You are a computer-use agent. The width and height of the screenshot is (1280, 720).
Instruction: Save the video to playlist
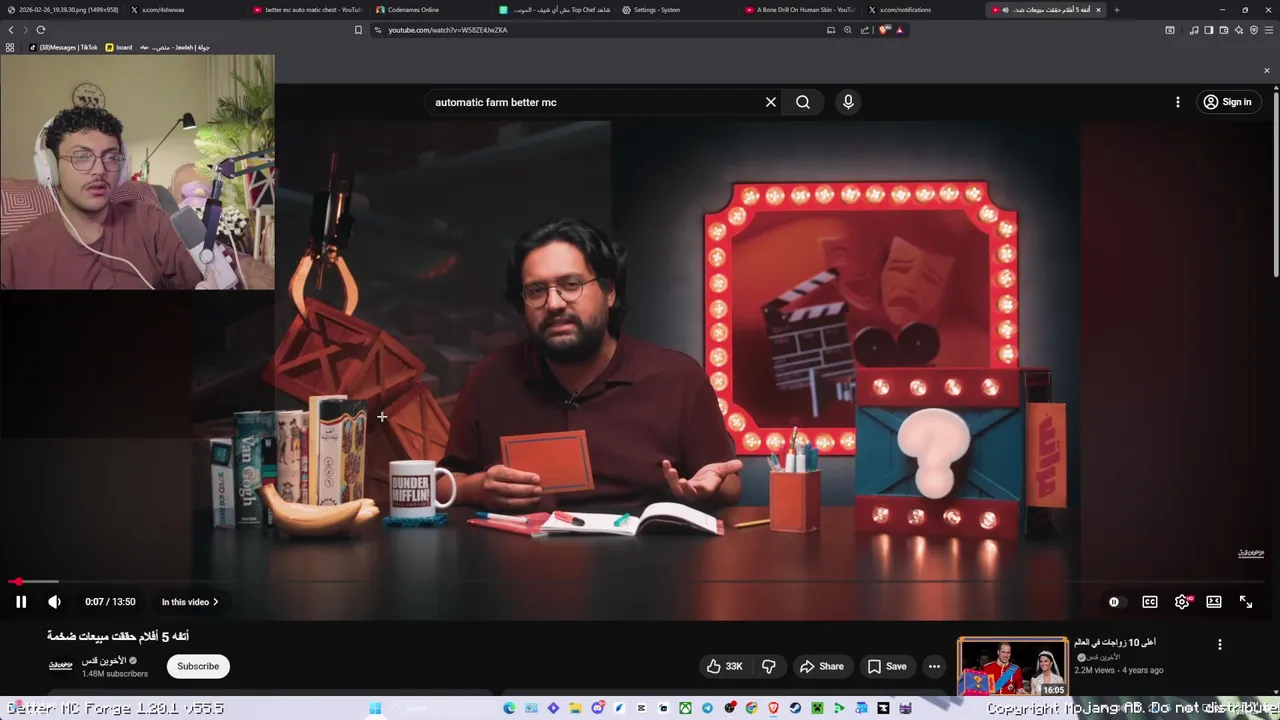point(887,666)
